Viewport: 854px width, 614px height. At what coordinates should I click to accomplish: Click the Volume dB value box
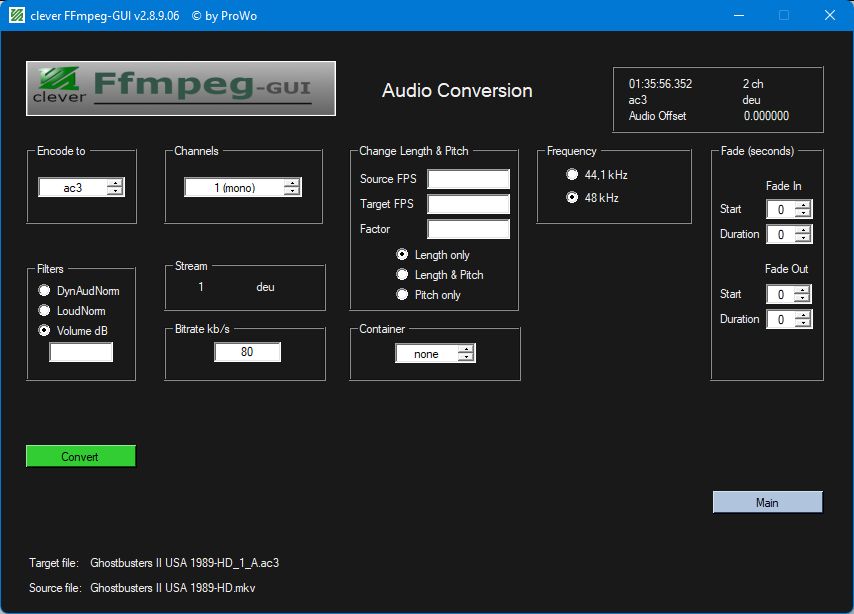[81, 352]
